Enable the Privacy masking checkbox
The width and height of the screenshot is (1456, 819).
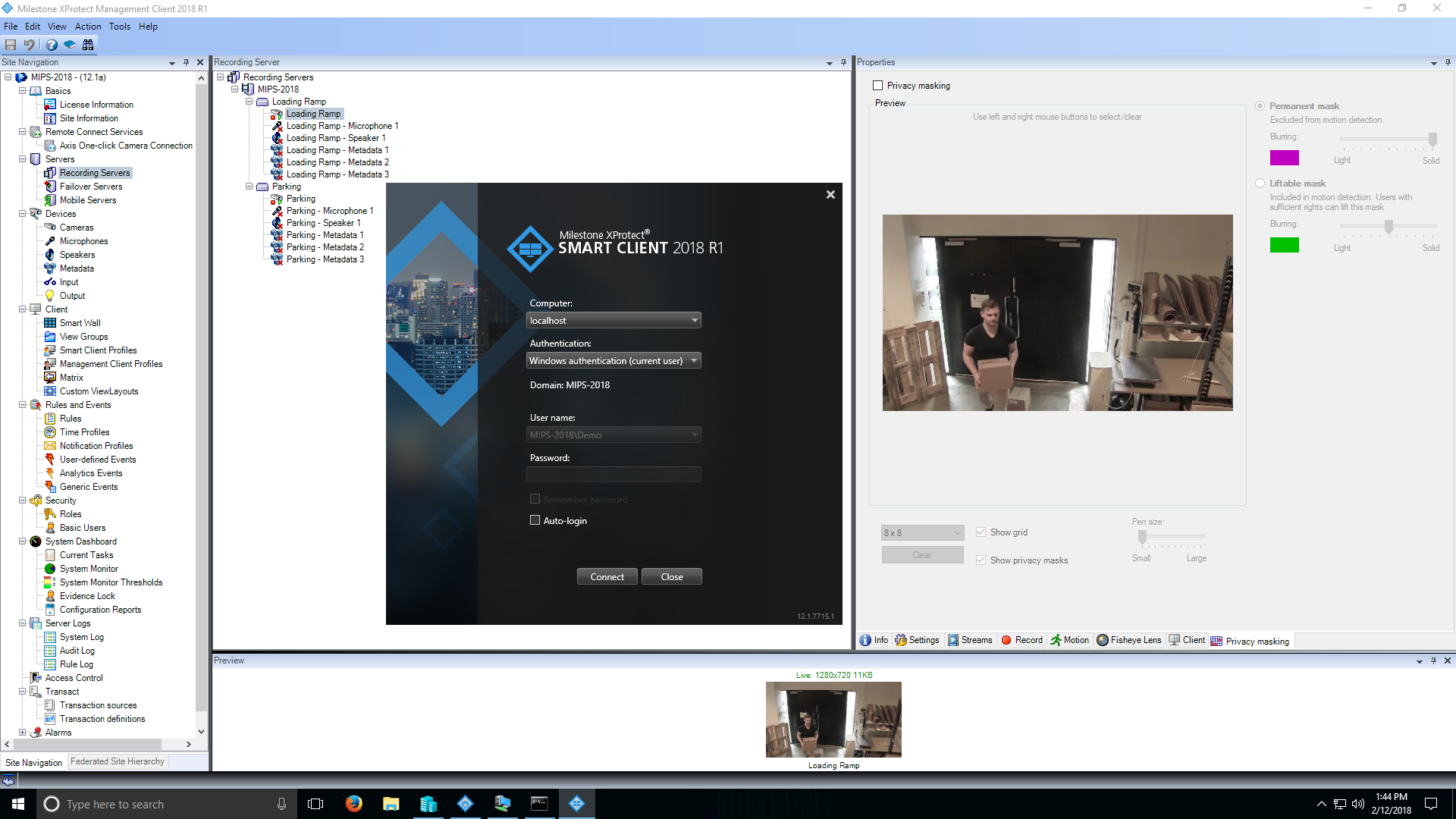[877, 85]
